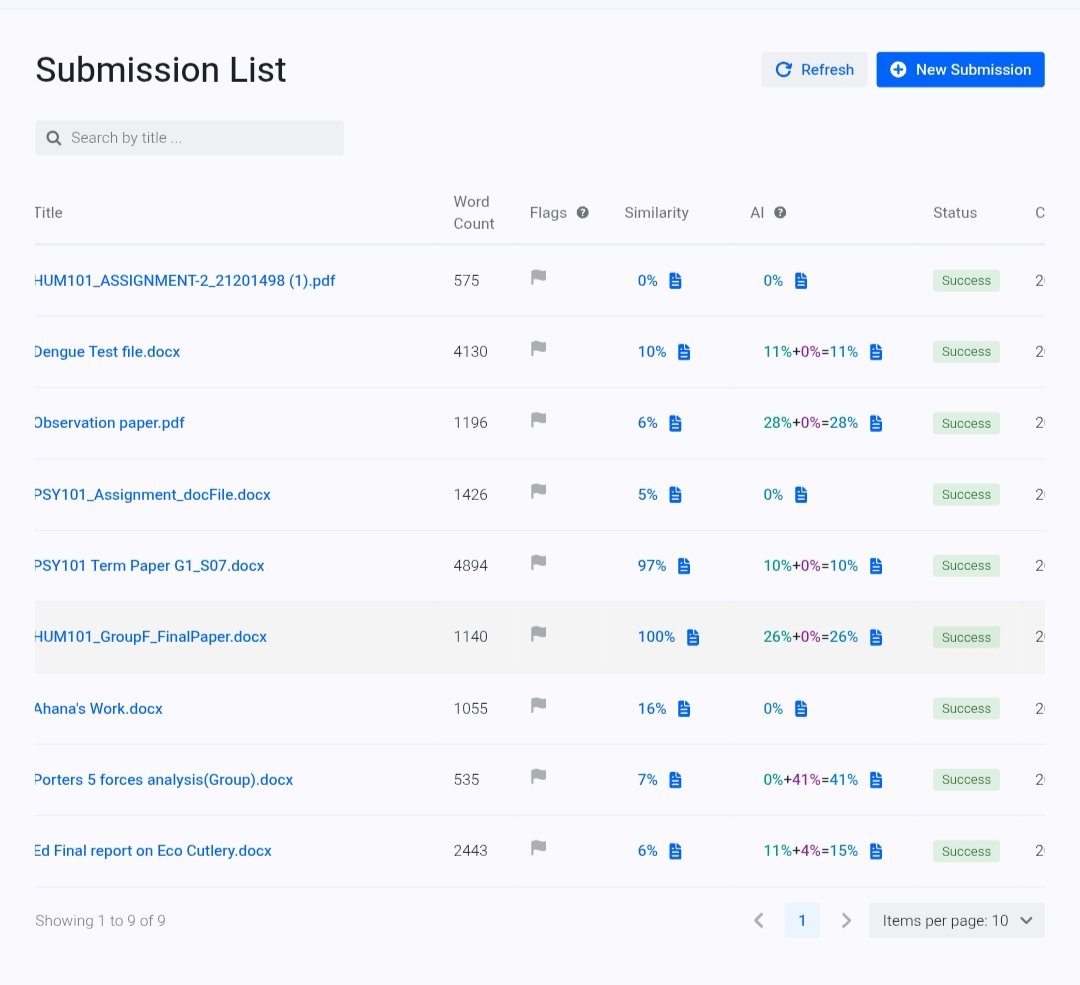Click the Refresh button
This screenshot has height=985, width=1080.
pyautogui.click(x=814, y=70)
